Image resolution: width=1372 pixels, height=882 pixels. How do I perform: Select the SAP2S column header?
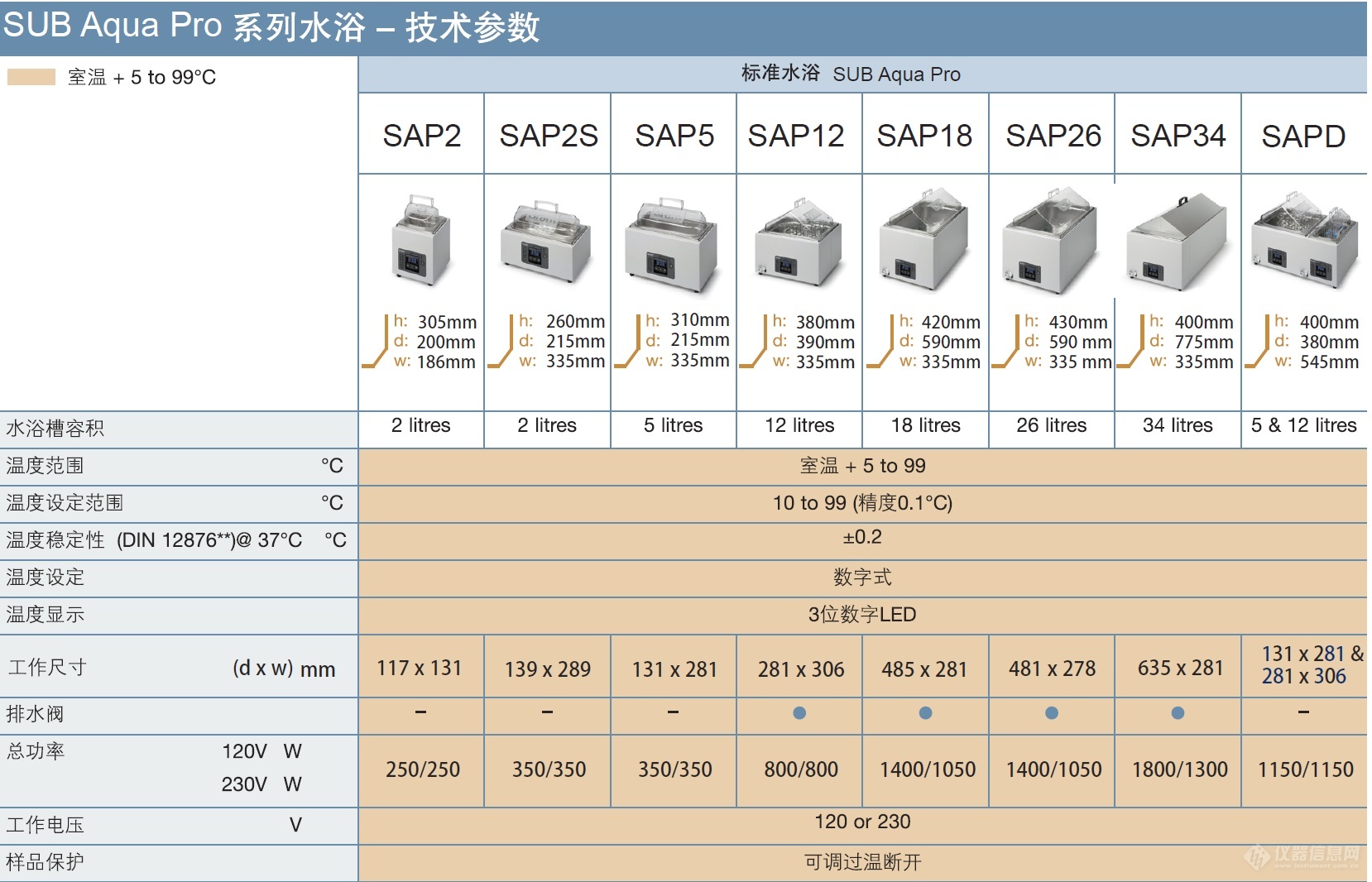click(549, 136)
